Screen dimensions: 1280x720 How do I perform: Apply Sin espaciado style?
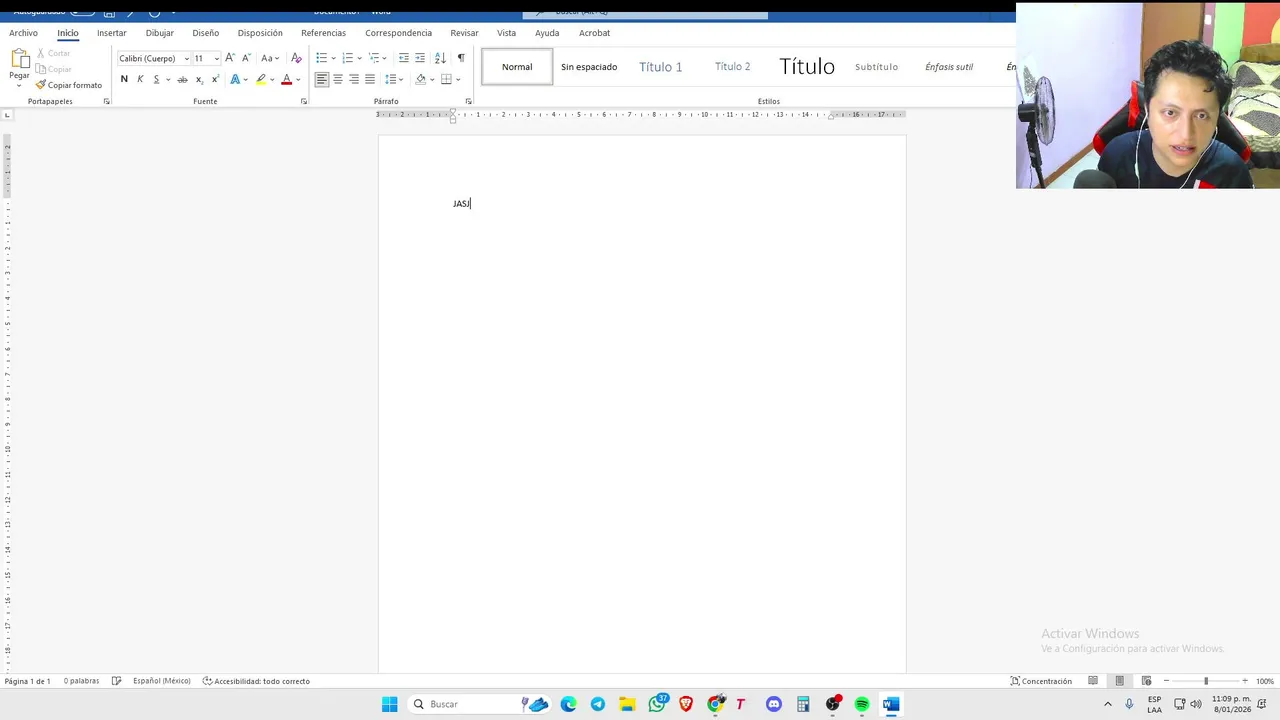(x=589, y=67)
